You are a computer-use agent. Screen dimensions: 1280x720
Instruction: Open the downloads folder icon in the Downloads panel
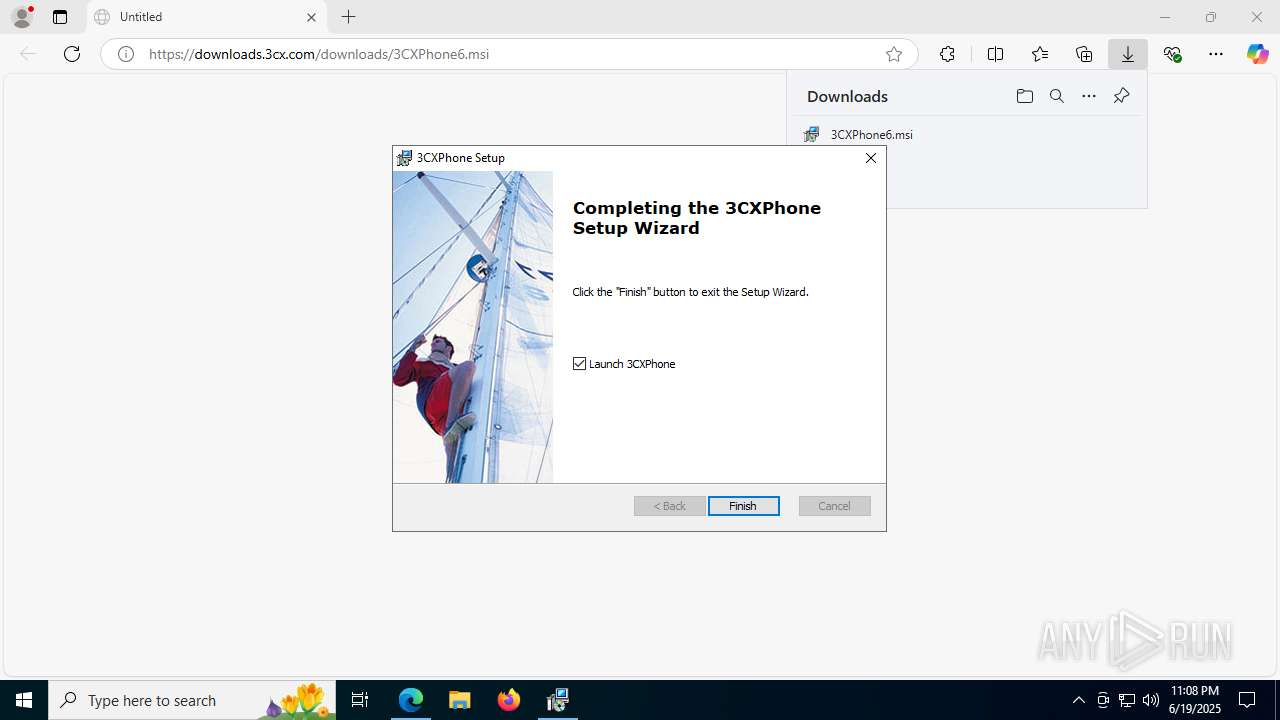[1024, 96]
